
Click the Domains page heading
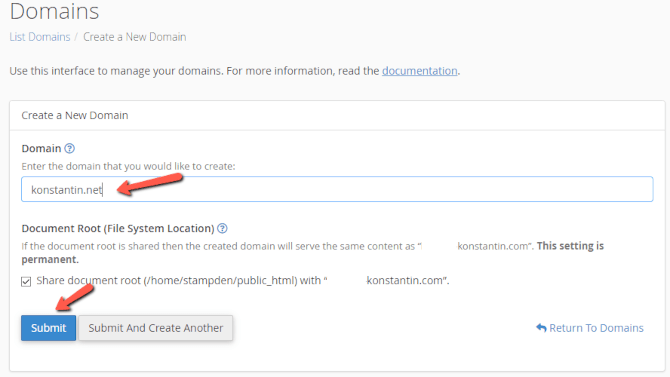tap(54, 11)
